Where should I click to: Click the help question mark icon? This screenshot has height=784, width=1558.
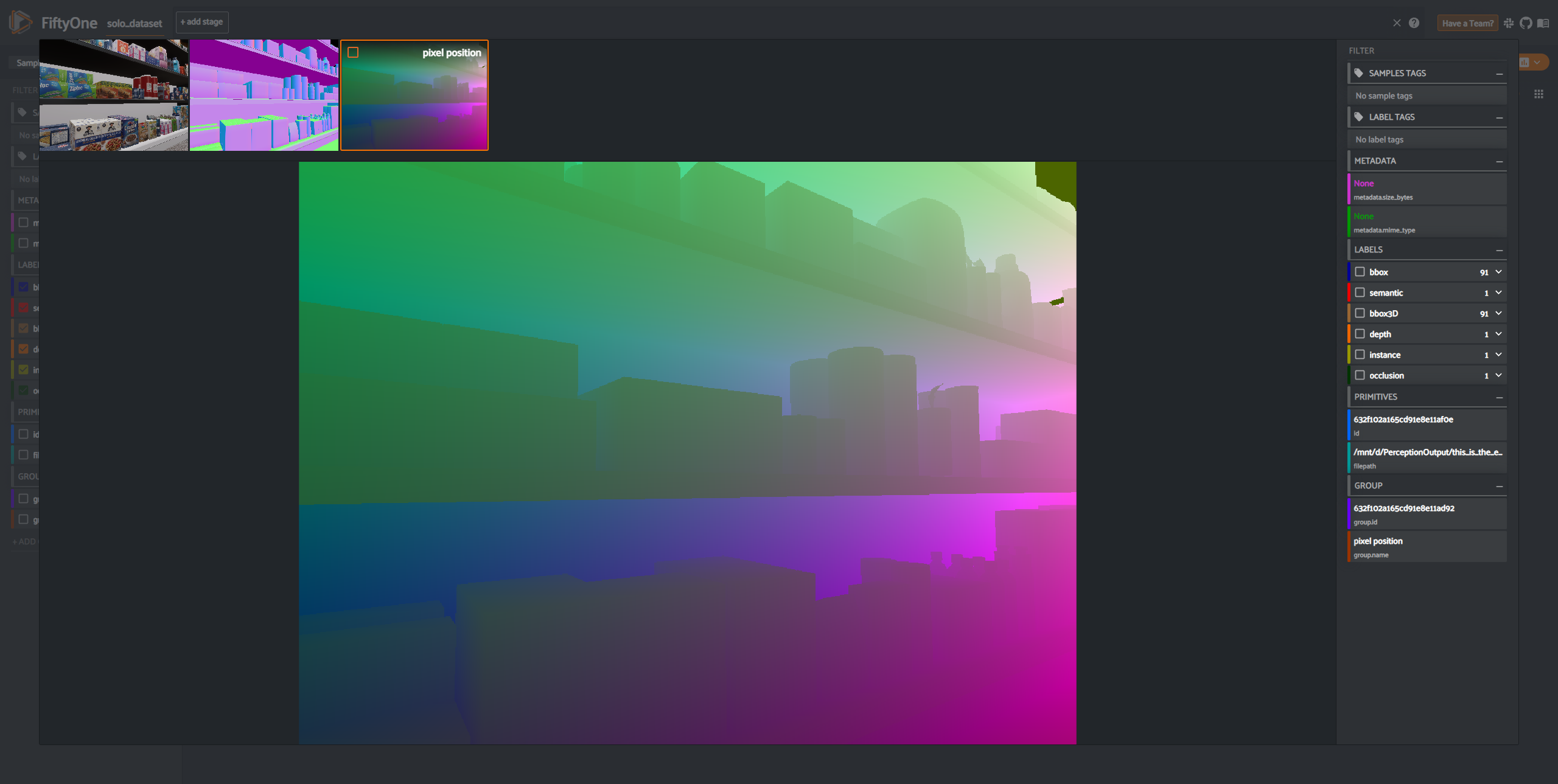(1414, 23)
